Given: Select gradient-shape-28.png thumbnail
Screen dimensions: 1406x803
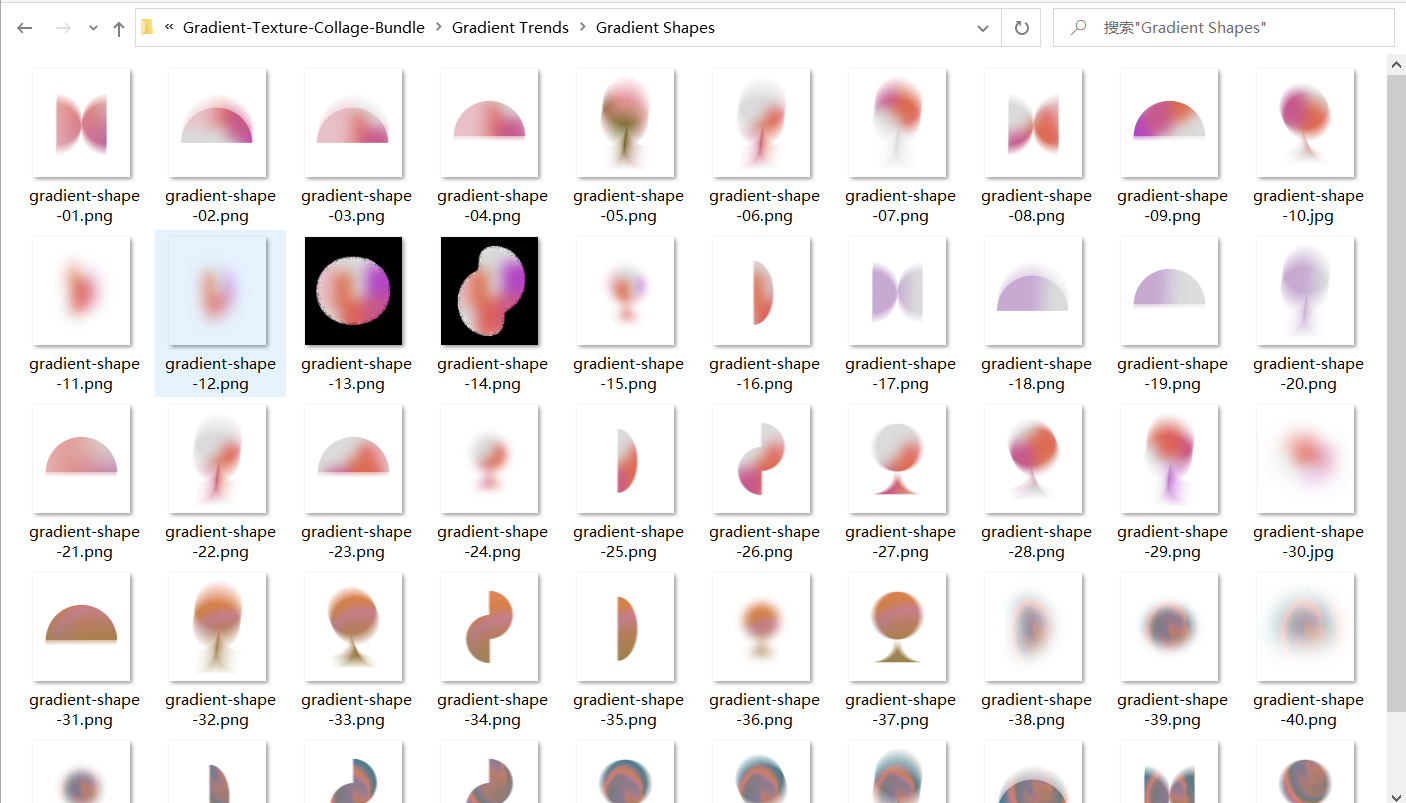Looking at the screenshot, I should pos(1034,459).
